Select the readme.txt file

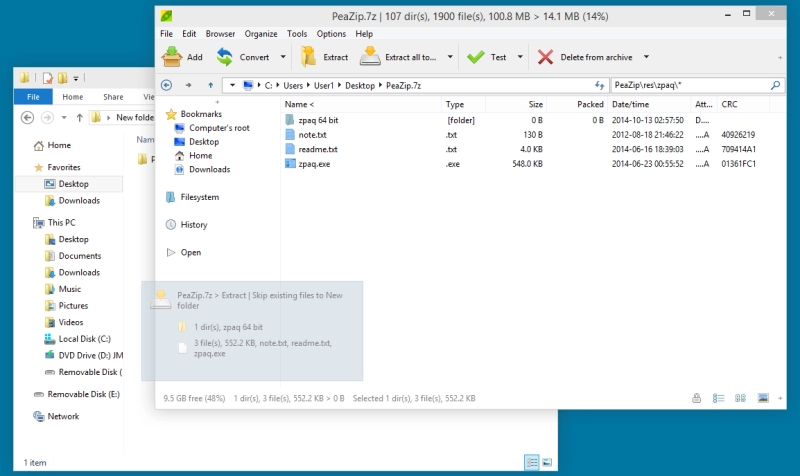[x=318, y=149]
